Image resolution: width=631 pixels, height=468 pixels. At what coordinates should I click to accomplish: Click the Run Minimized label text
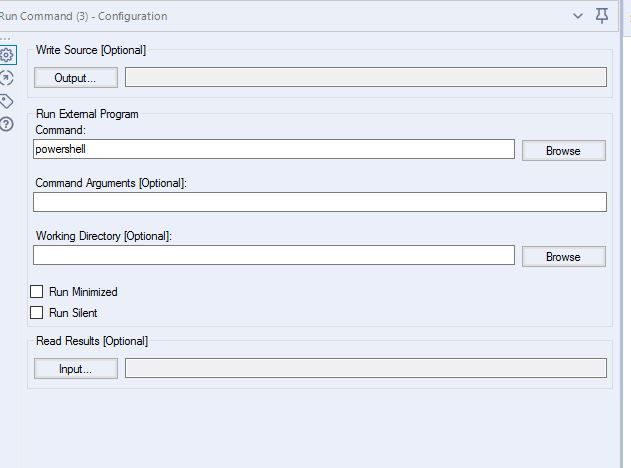(83, 292)
